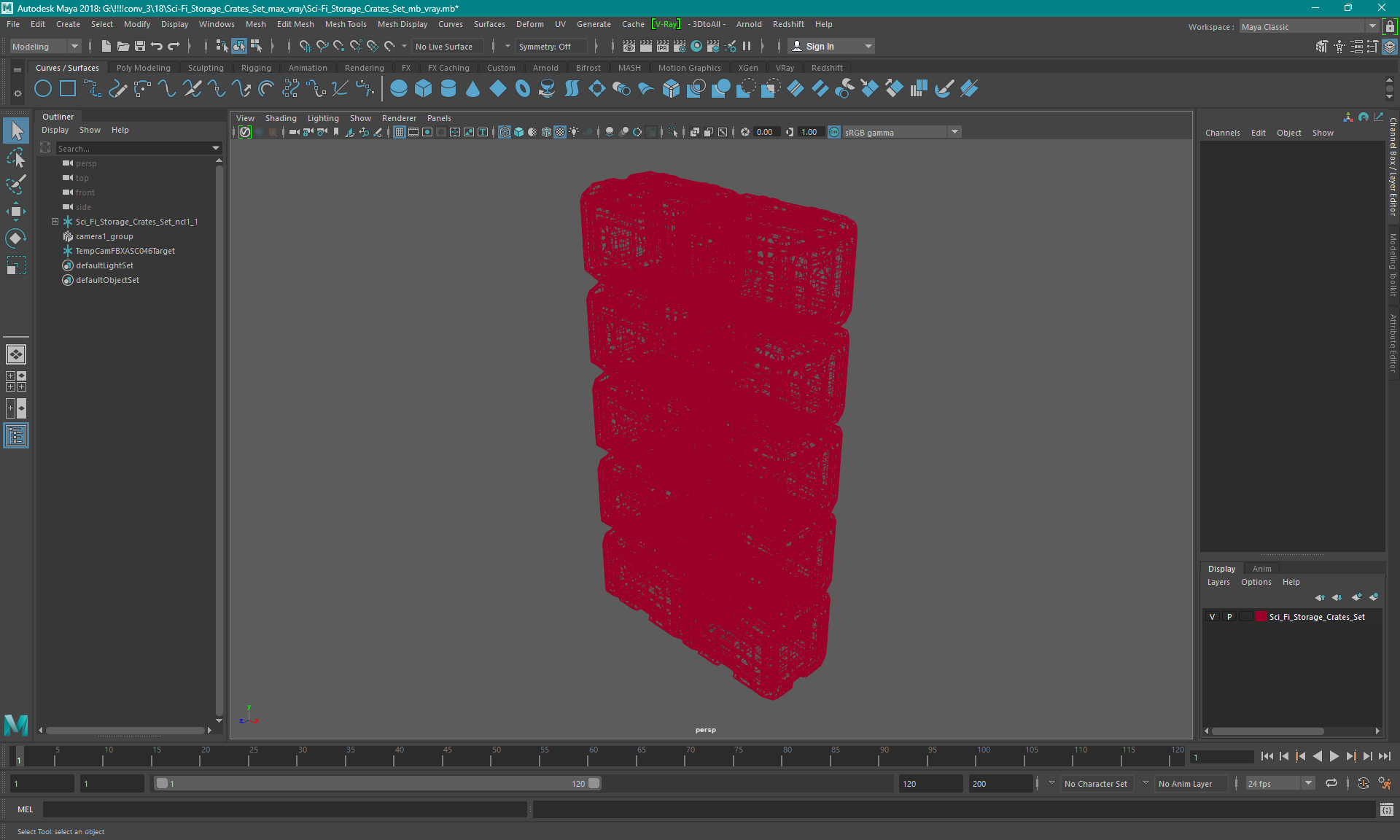Click the Arnold menu item
The image size is (1400, 840).
coord(748,24)
